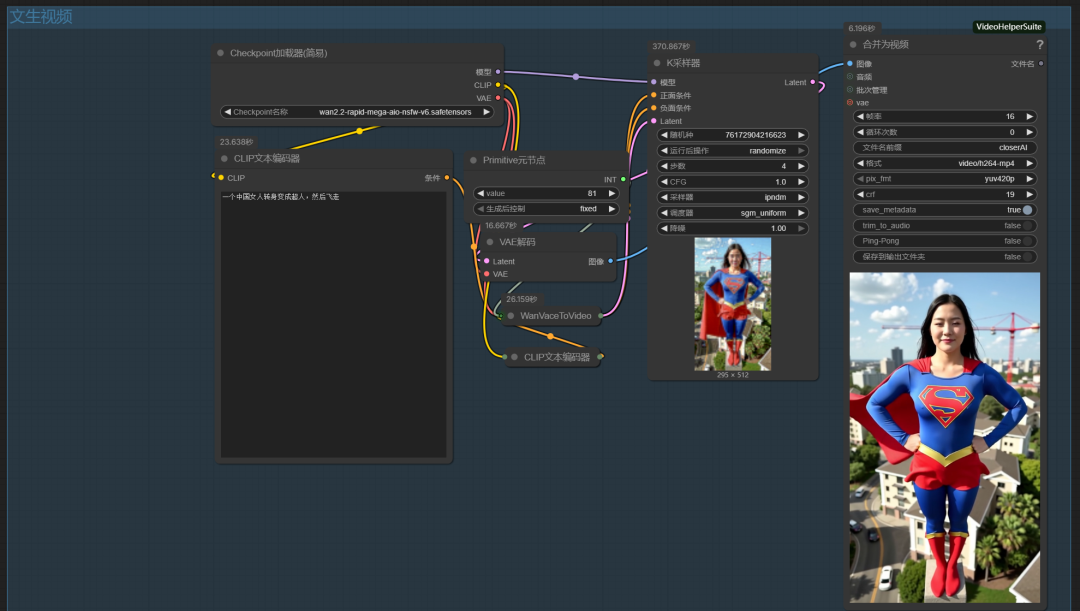Viewport: 1080px width, 611px height.
Task: Toggle 保存到输出文件夹 option on
Action: tap(1027, 257)
